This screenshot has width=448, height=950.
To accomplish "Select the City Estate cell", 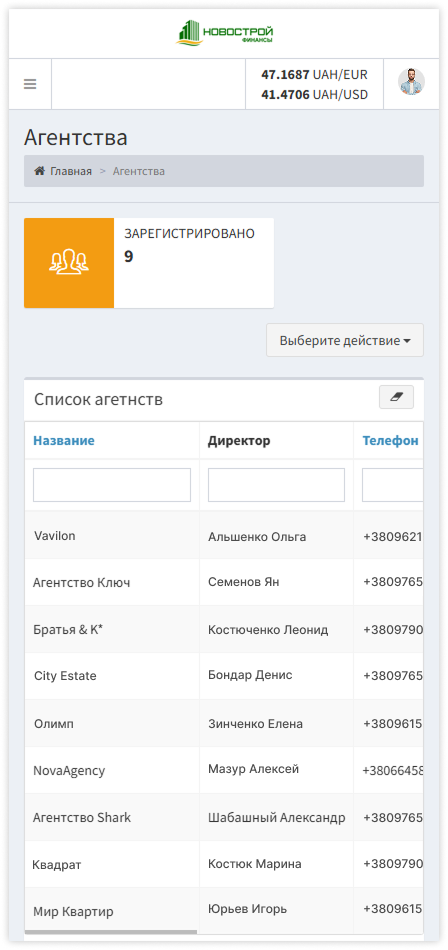I will (112, 676).
